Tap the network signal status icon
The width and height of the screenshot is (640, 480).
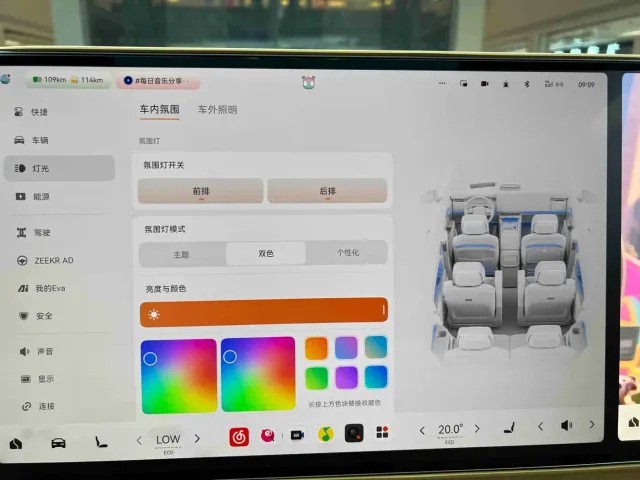coord(554,84)
